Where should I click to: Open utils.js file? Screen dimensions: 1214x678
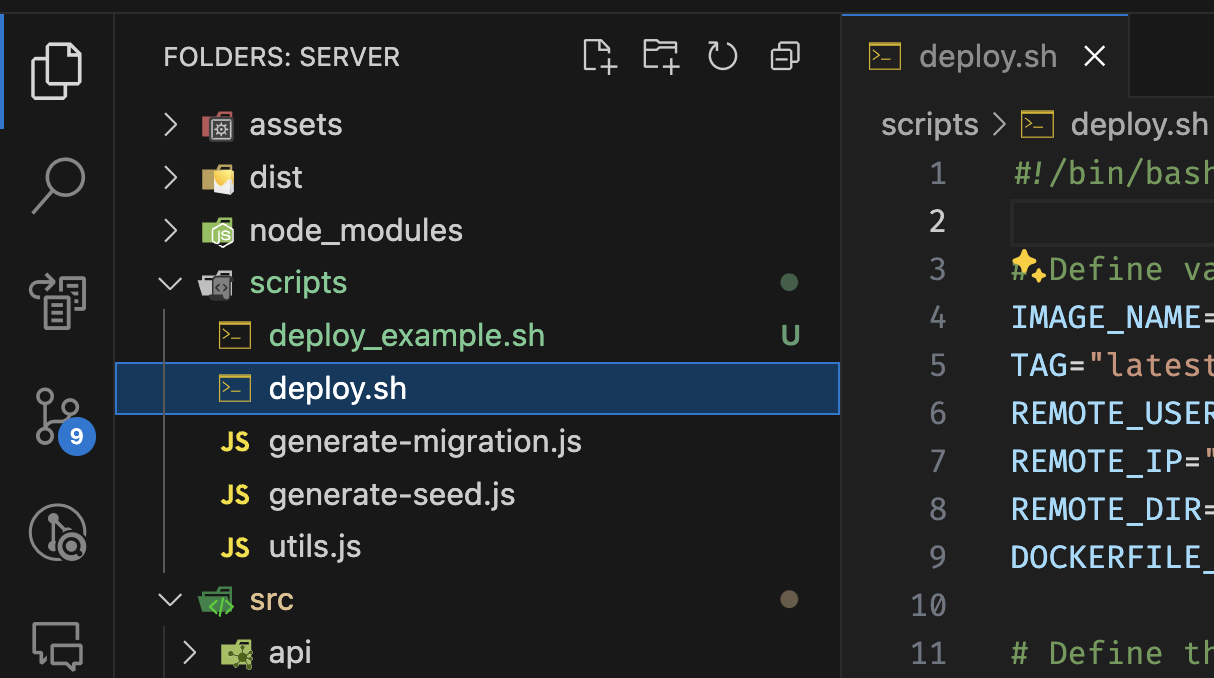(x=315, y=547)
